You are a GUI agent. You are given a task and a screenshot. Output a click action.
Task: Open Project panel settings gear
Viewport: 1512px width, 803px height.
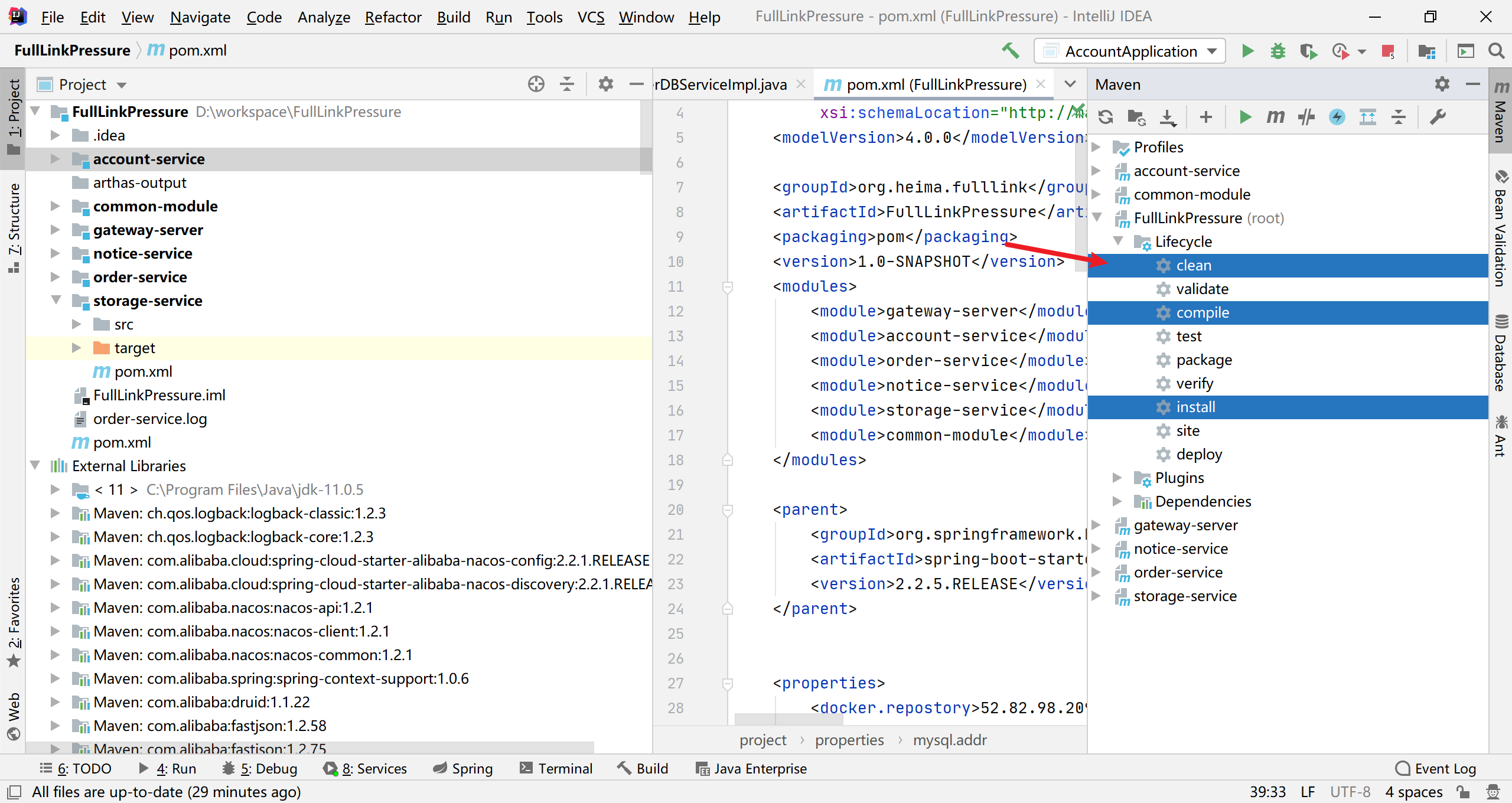coord(605,84)
